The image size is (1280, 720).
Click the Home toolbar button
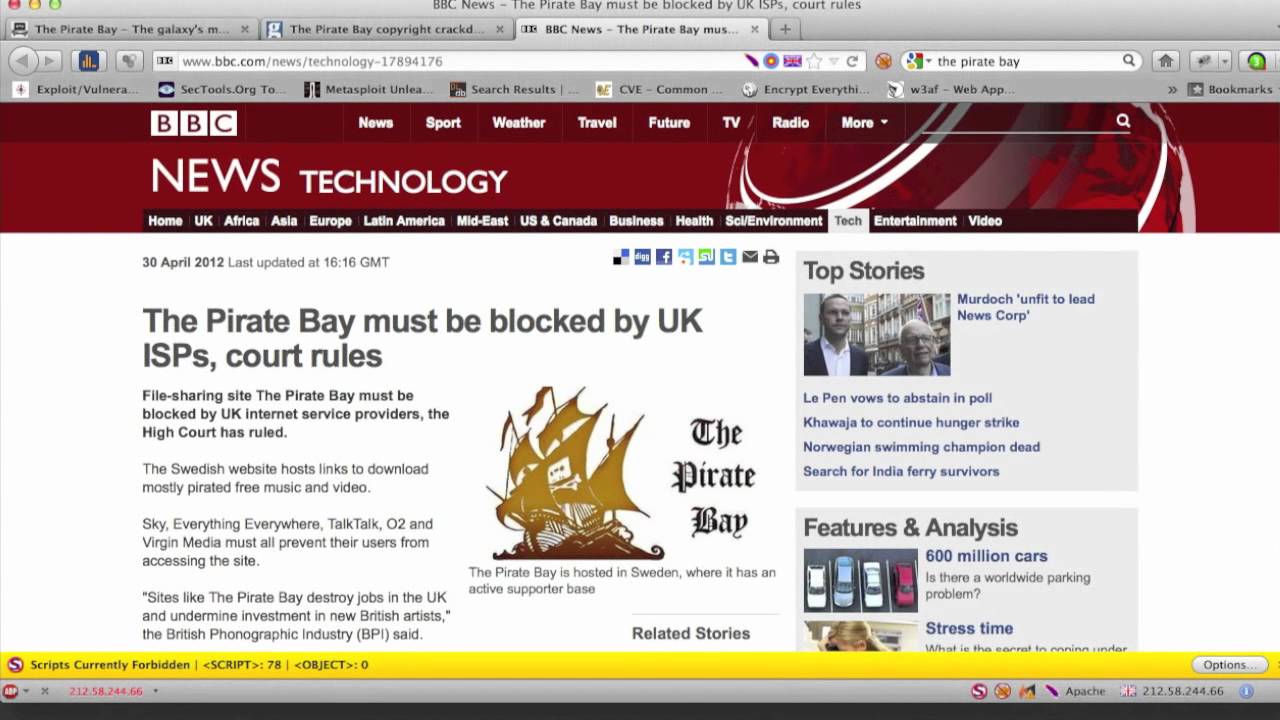1166,61
